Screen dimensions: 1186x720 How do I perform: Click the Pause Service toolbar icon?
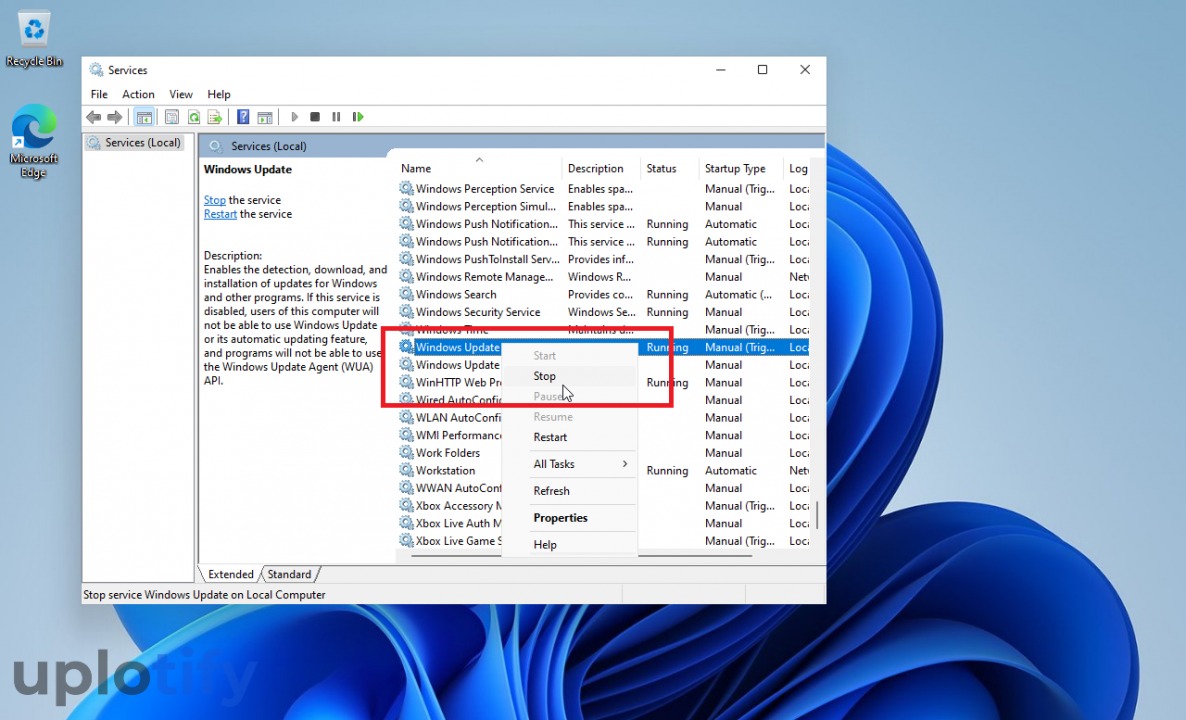pos(337,117)
